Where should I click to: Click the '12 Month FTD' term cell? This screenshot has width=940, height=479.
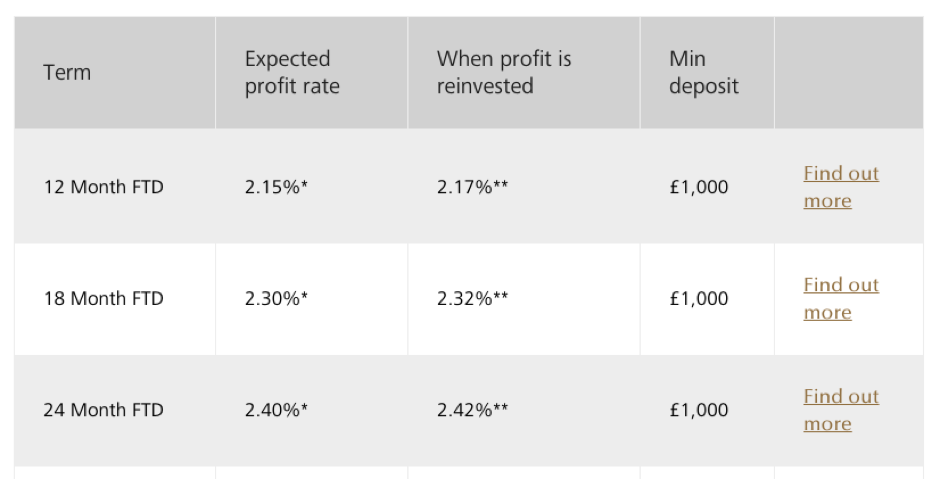point(103,187)
